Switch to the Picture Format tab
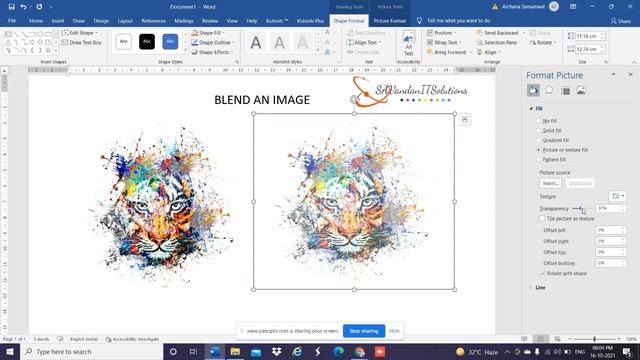 [390, 20]
